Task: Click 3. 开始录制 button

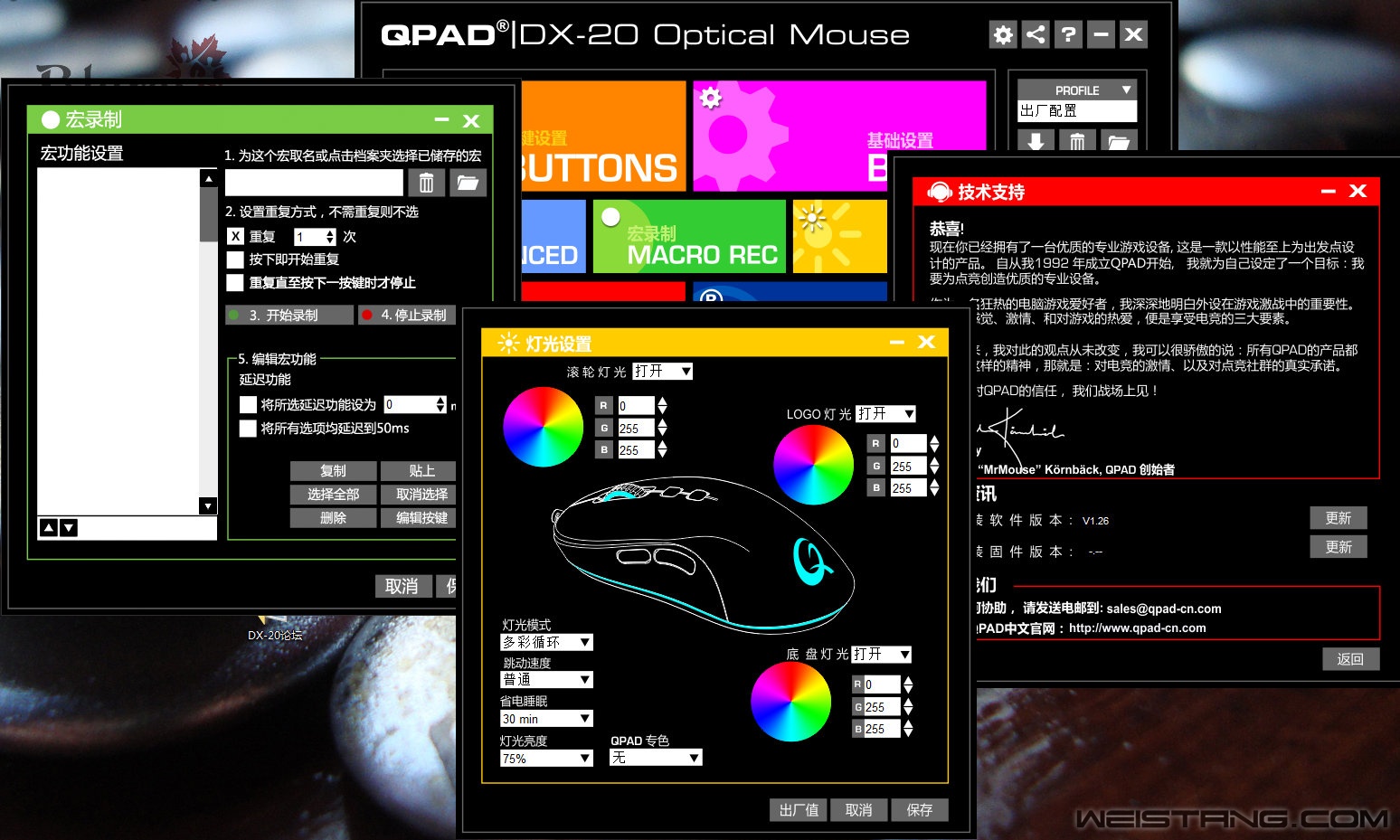Action: (289, 315)
